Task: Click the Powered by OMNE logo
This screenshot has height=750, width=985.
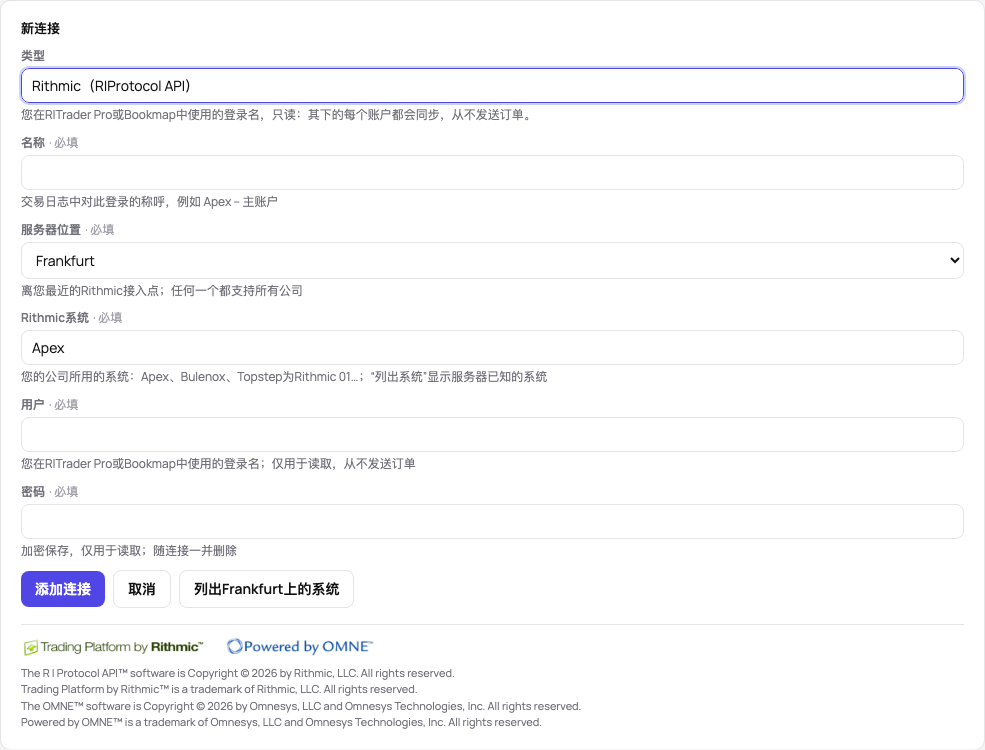Action: coord(300,646)
